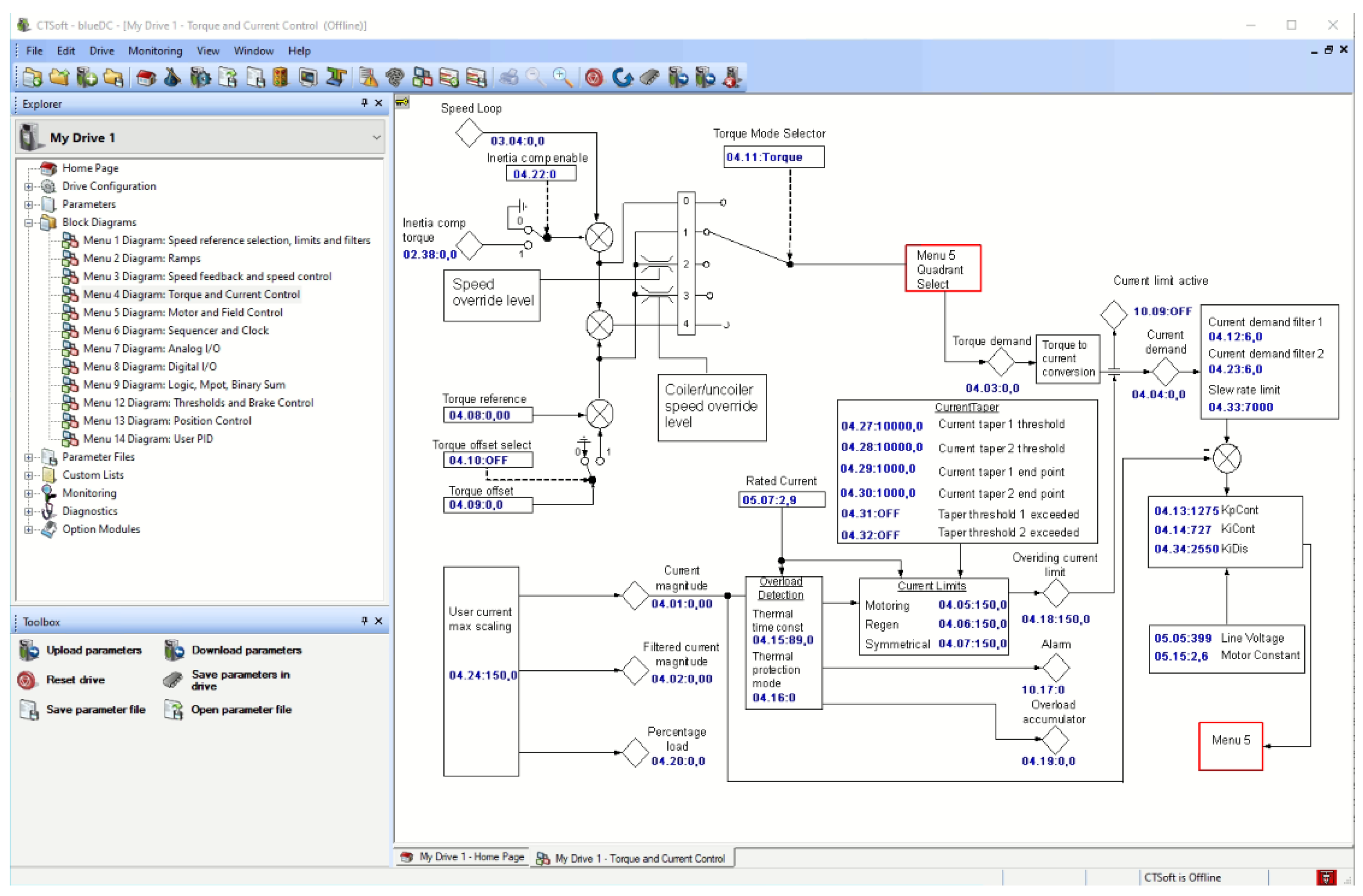
Task: Click the zoom in magnifier toolbar icon
Action: click(x=562, y=77)
